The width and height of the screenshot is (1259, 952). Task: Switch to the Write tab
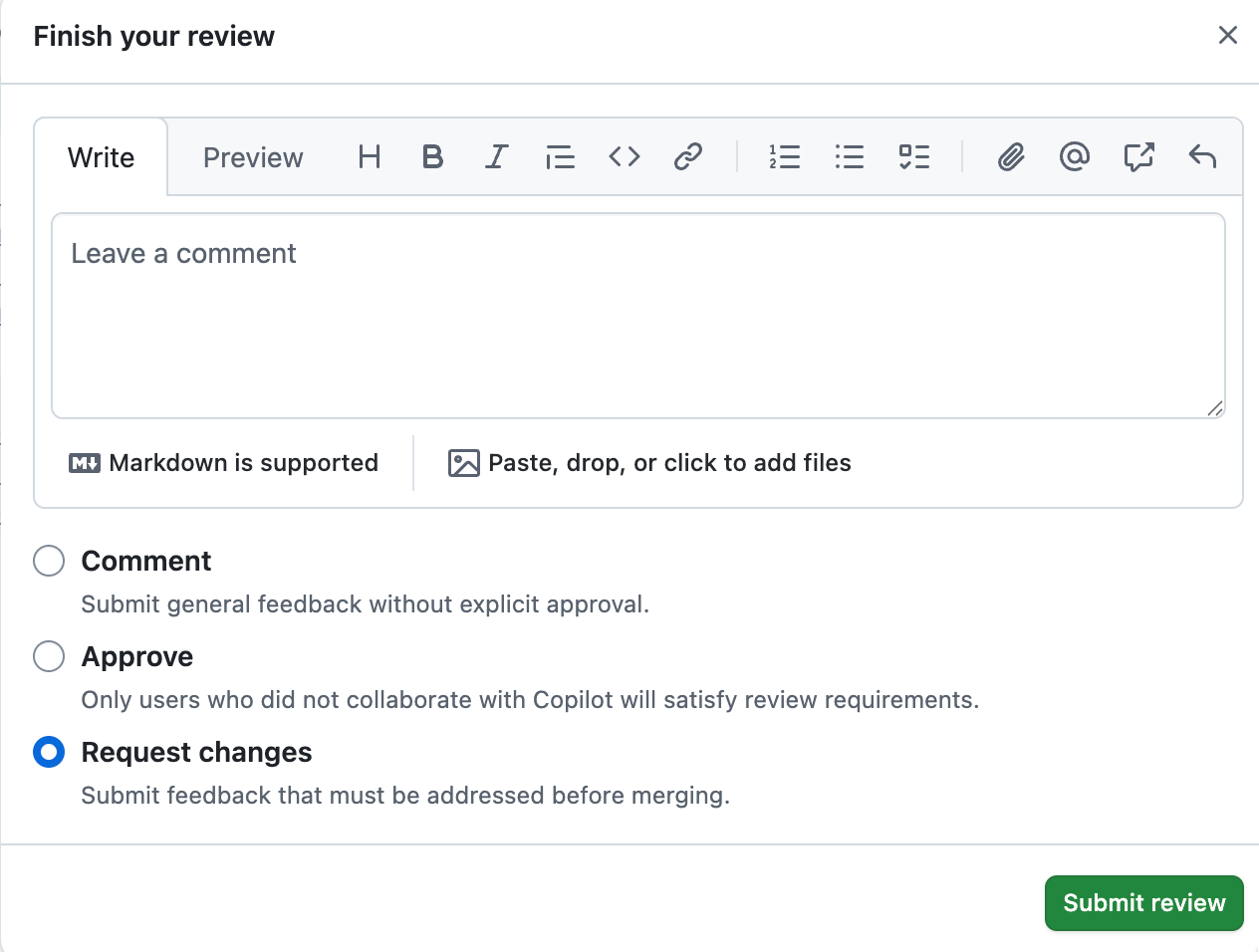click(x=101, y=157)
